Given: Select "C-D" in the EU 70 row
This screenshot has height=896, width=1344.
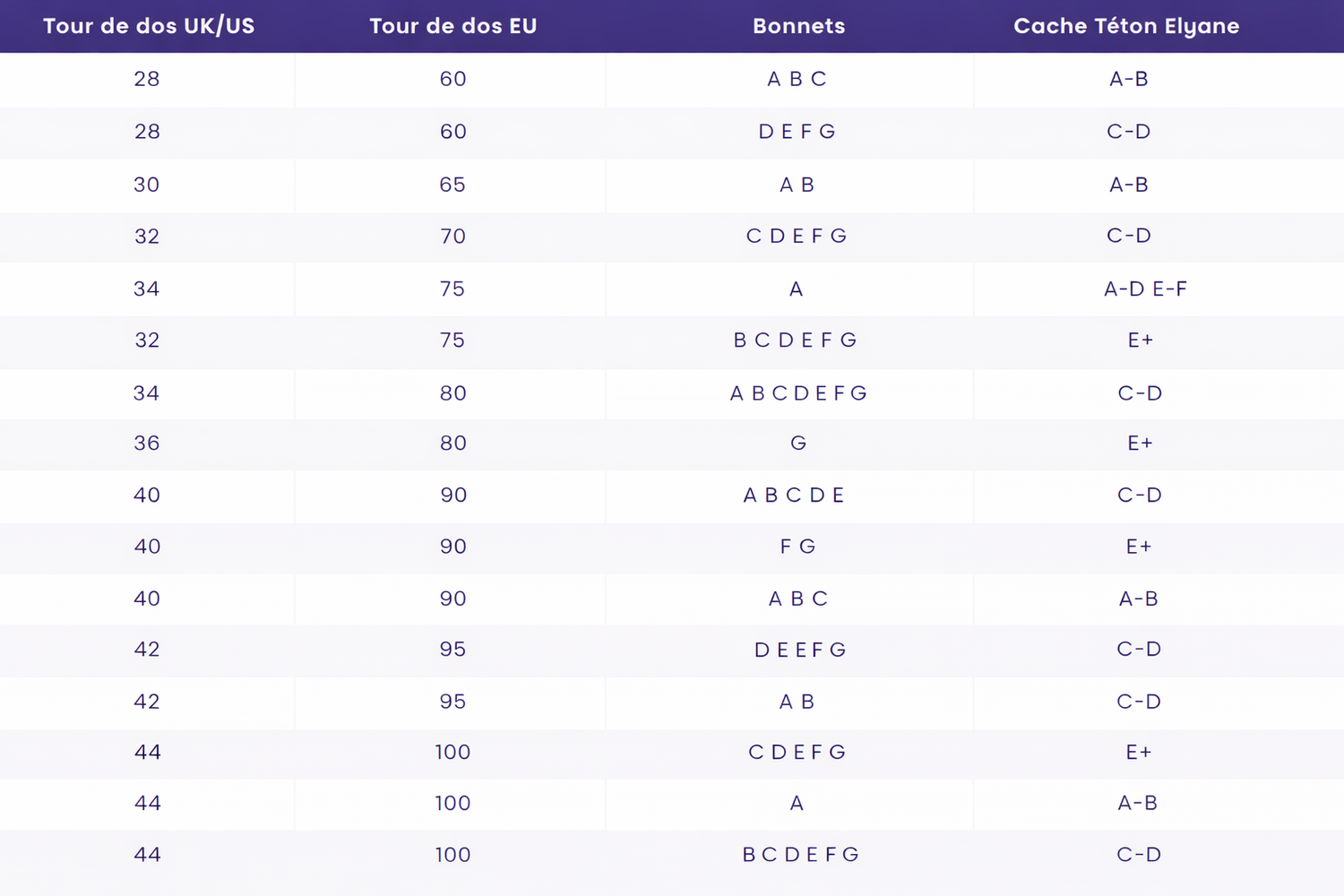Looking at the screenshot, I should pyautogui.click(x=1129, y=237).
